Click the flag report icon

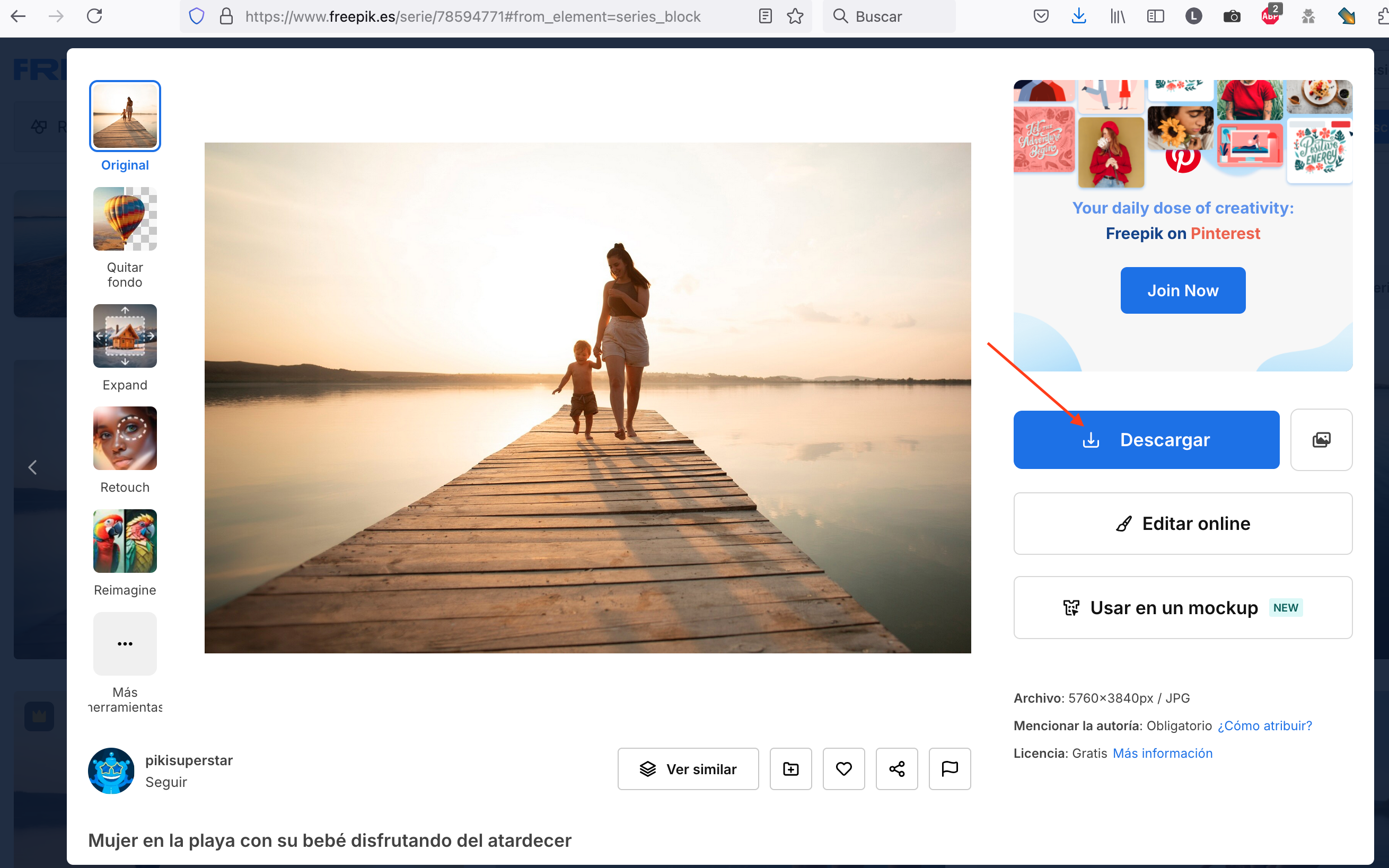pos(949,769)
